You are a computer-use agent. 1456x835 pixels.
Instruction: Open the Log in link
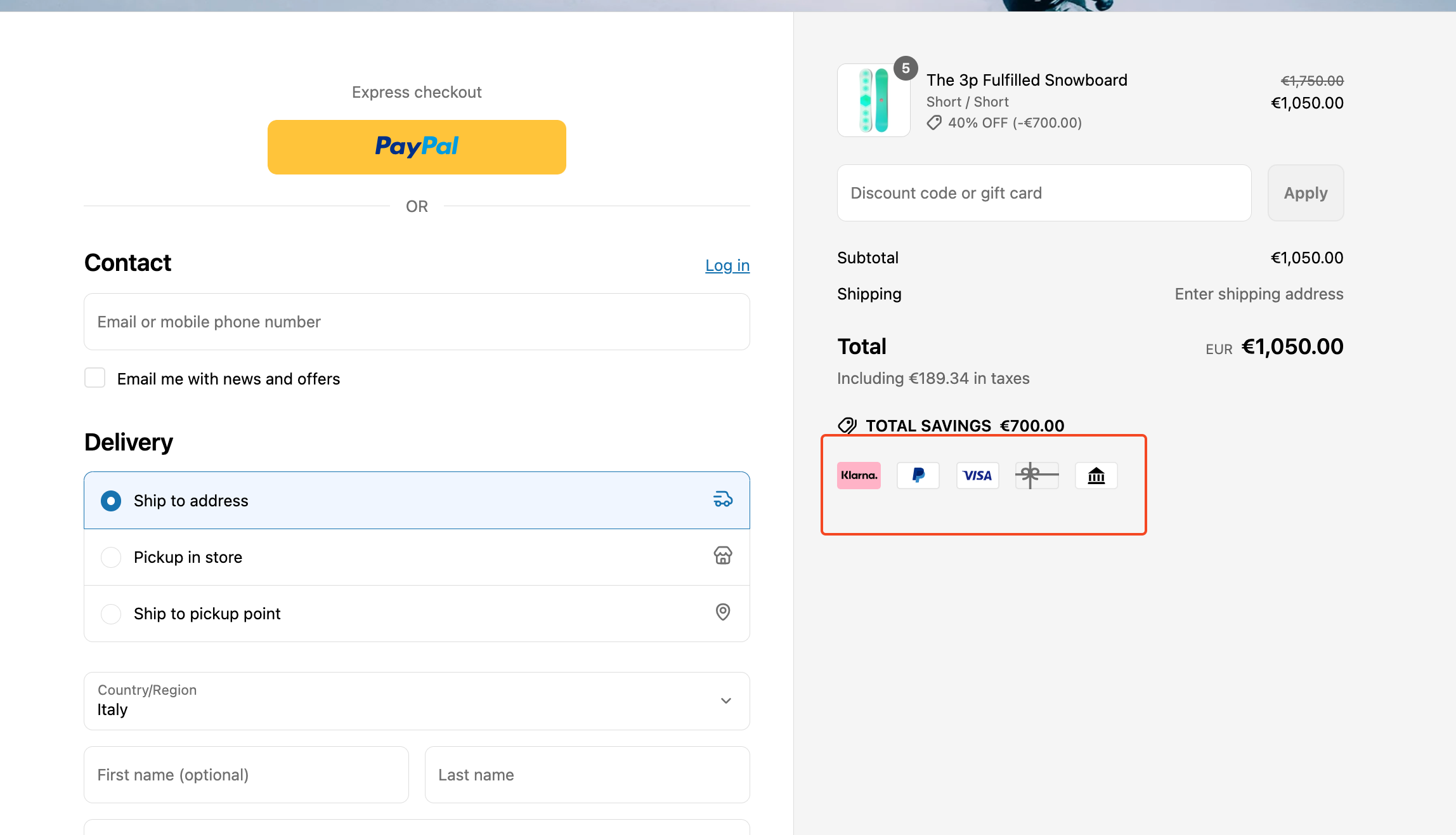click(727, 265)
